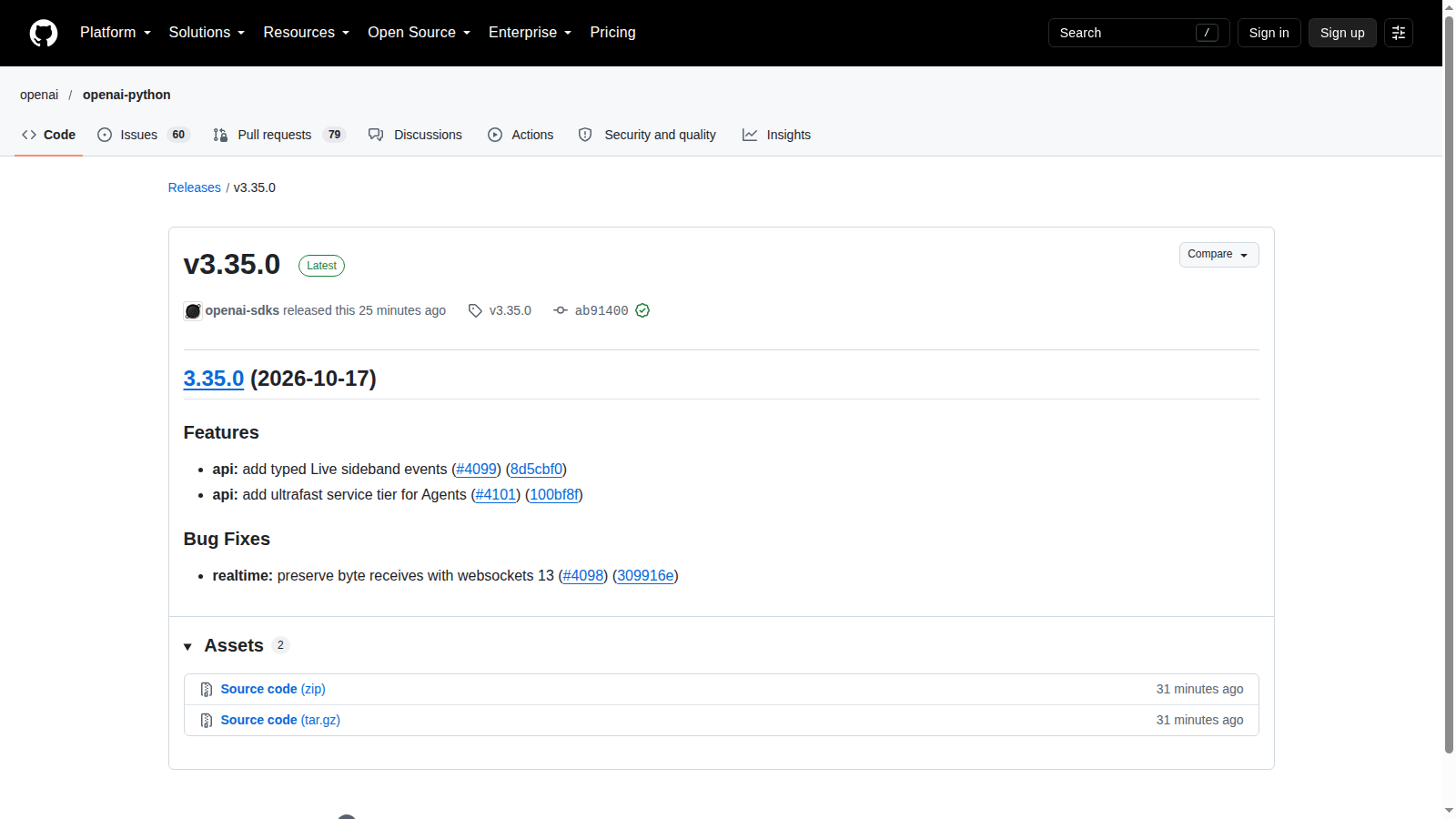Switch to the Code tab

pos(49,135)
